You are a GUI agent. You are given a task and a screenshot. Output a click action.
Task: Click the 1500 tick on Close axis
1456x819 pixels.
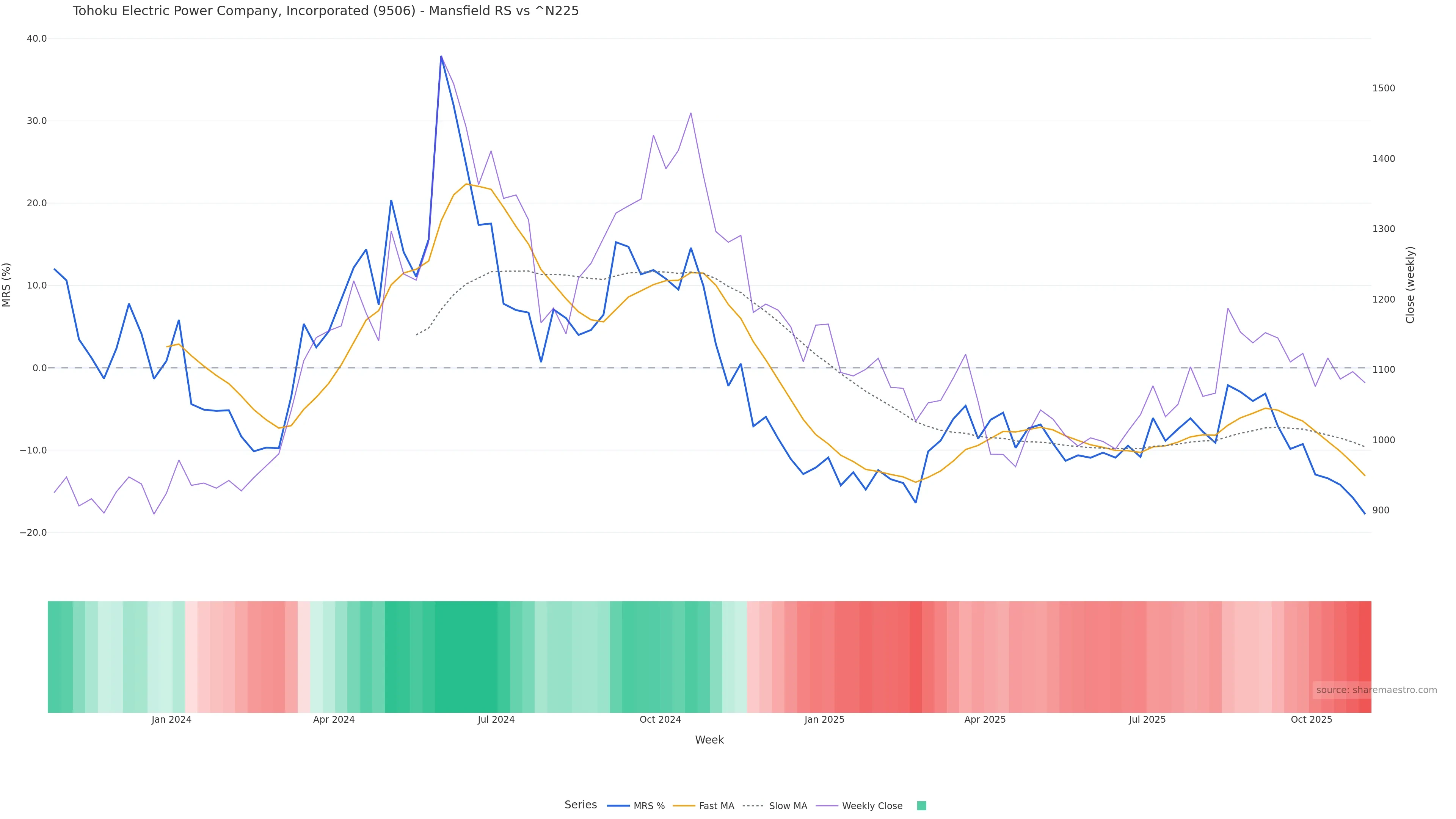1384,88
